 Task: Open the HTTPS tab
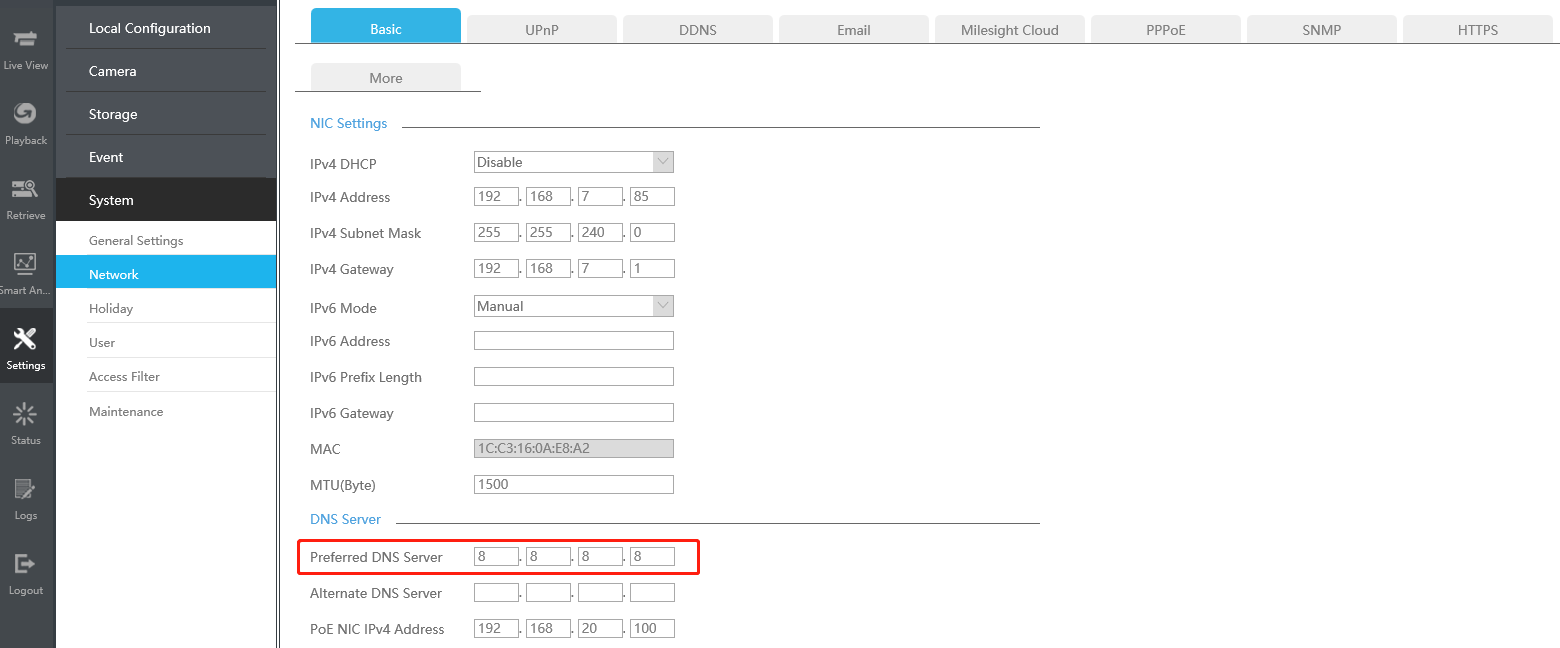(x=1478, y=30)
